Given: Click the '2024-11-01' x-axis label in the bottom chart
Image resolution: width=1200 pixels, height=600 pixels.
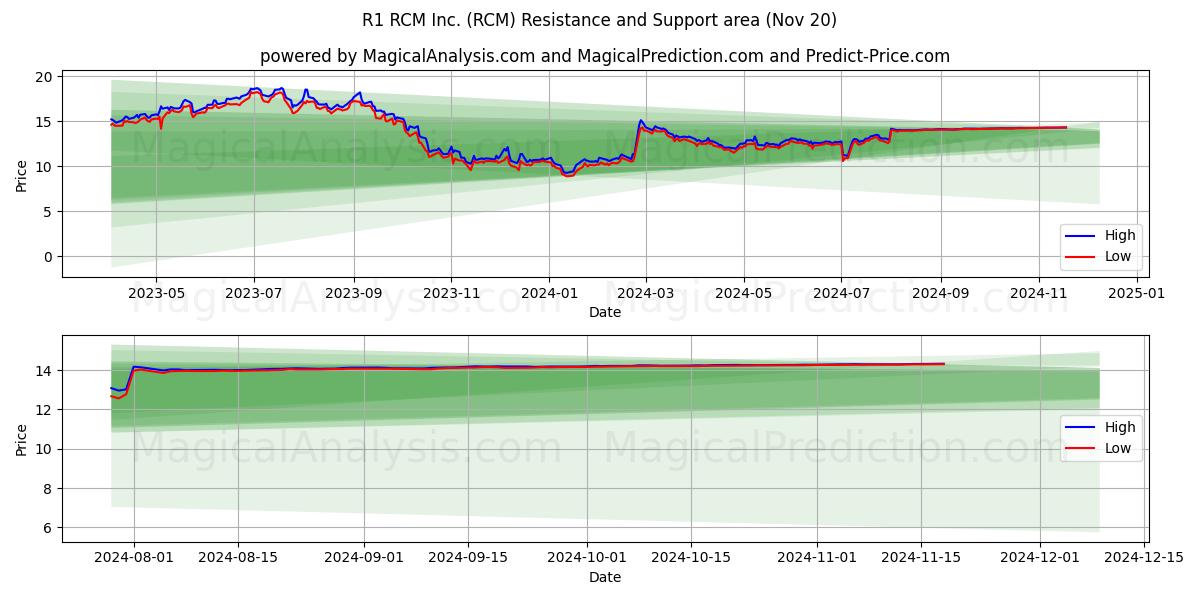Looking at the screenshot, I should [816, 559].
